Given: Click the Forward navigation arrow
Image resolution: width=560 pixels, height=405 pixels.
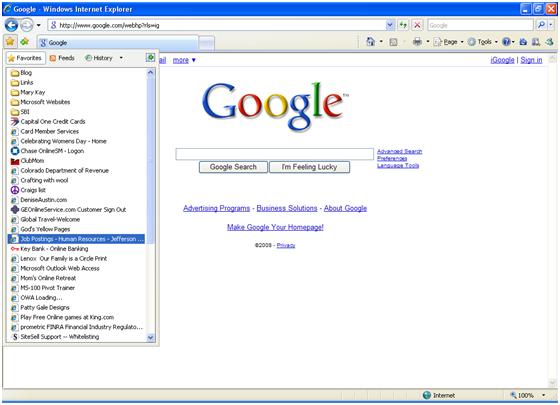Looking at the screenshot, I should pos(26,25).
